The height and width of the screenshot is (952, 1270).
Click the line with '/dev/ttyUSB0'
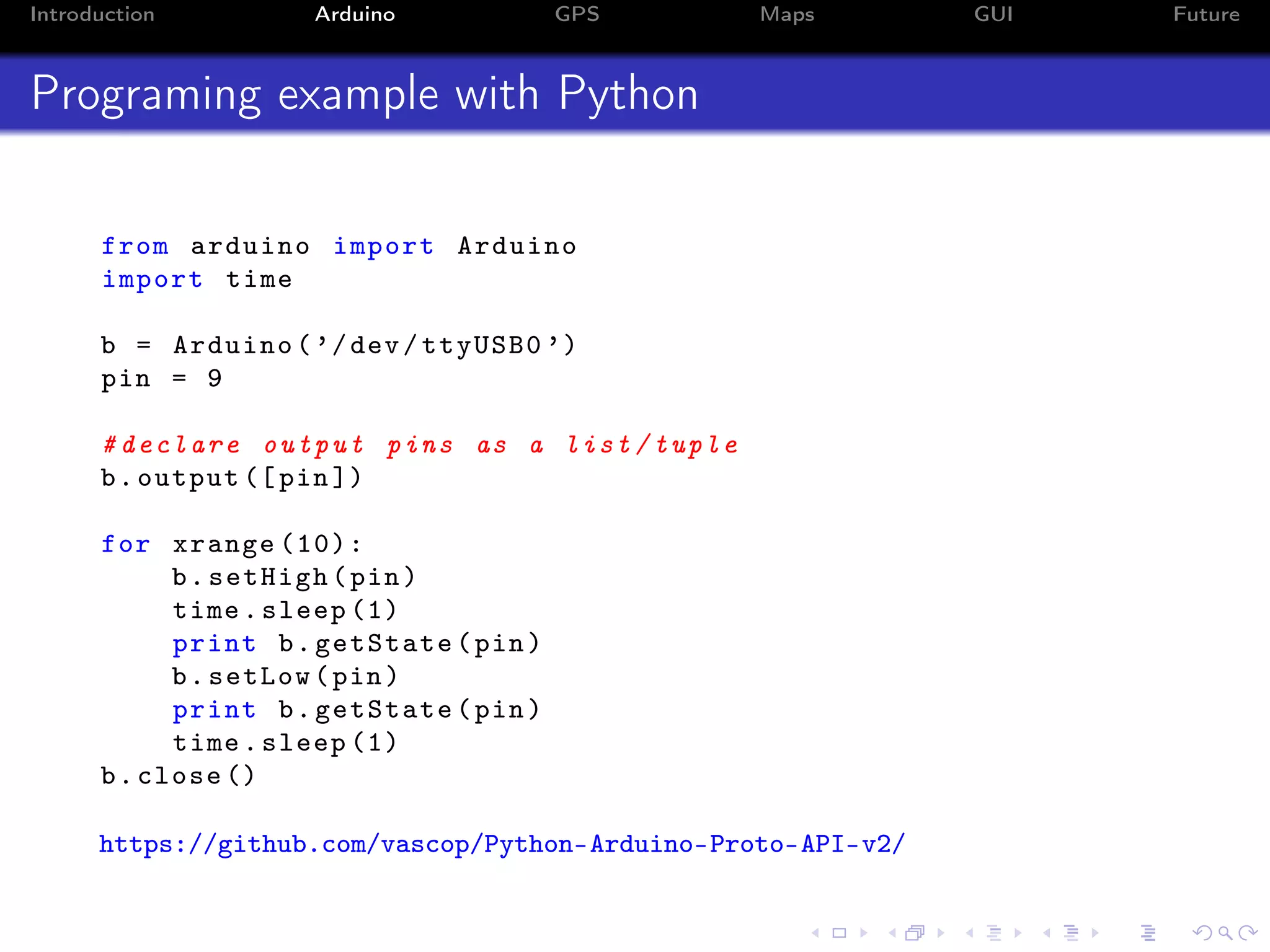coord(339,345)
